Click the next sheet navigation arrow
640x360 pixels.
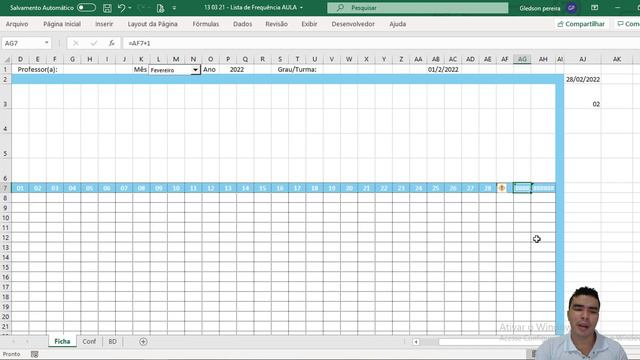click(x=27, y=342)
